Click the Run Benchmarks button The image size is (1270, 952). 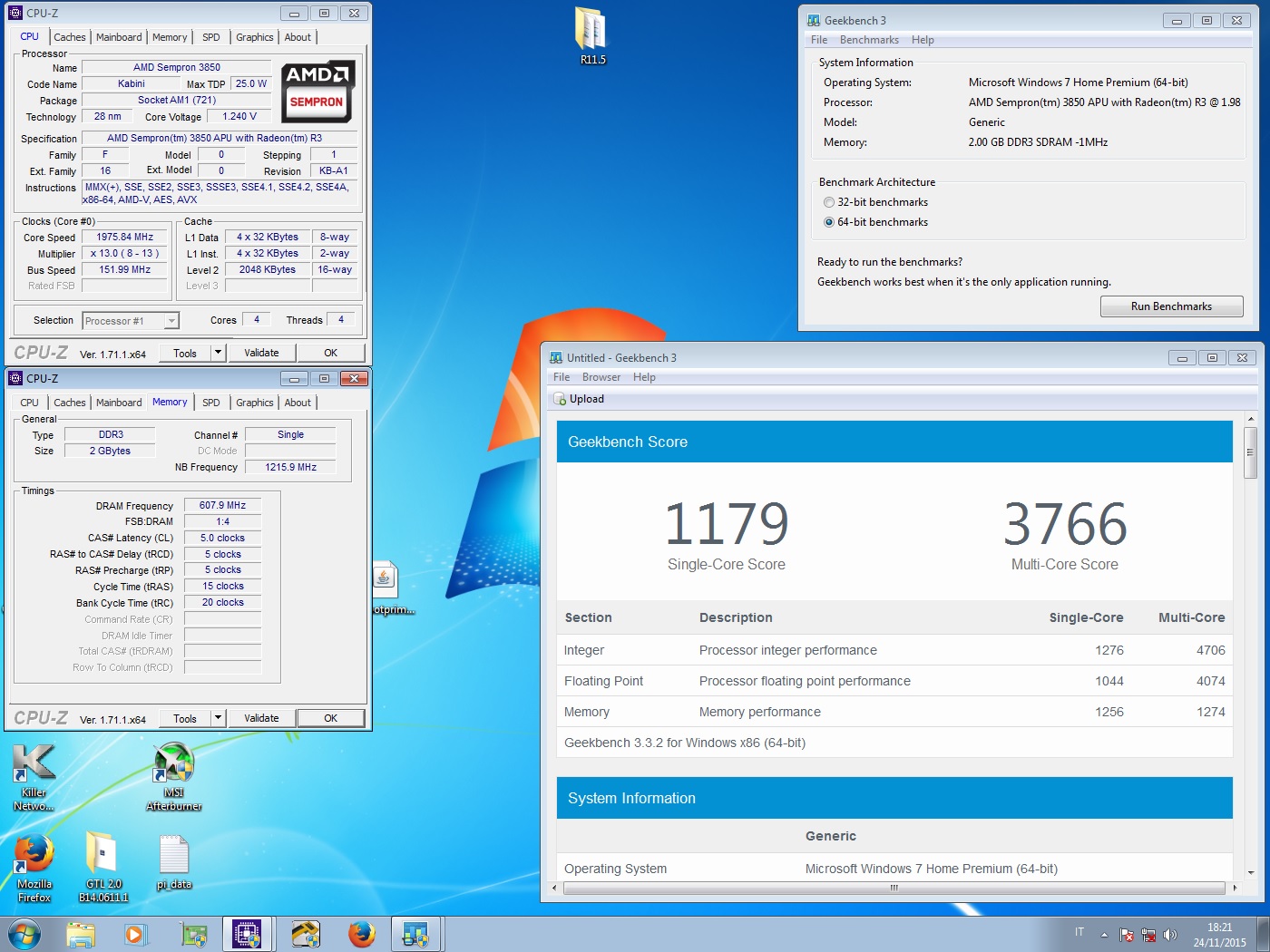click(x=1171, y=306)
